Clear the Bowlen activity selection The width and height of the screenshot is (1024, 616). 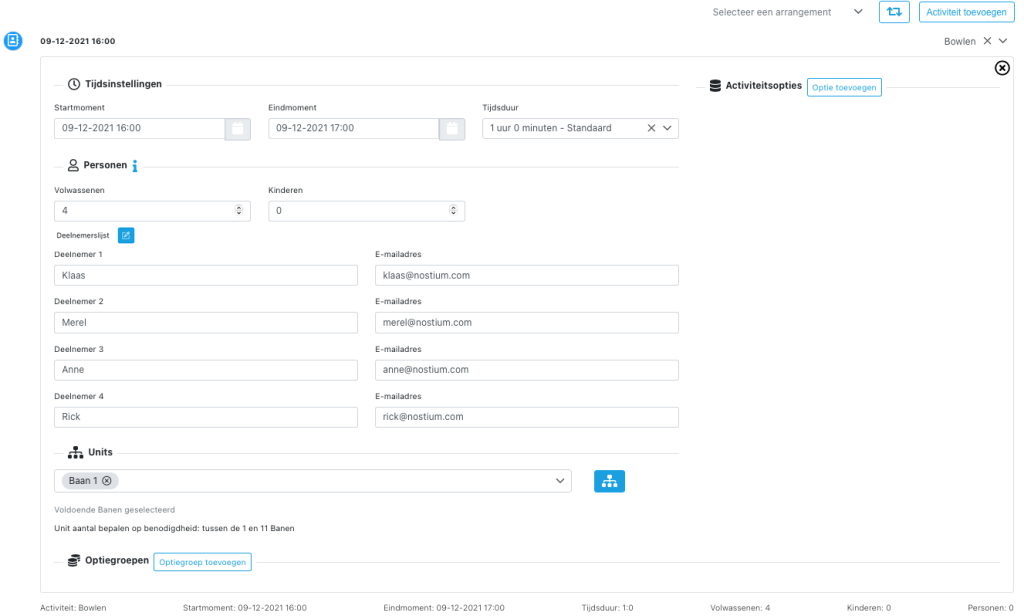pos(987,41)
